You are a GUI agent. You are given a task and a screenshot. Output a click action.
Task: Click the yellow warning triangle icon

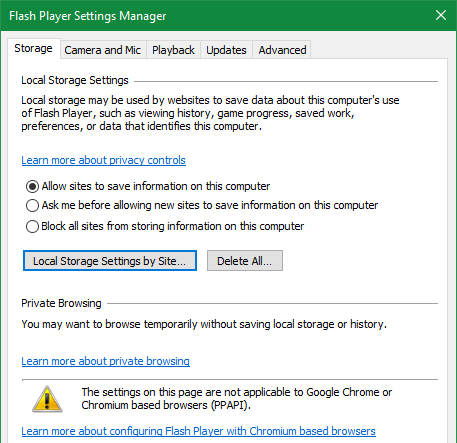click(x=47, y=399)
